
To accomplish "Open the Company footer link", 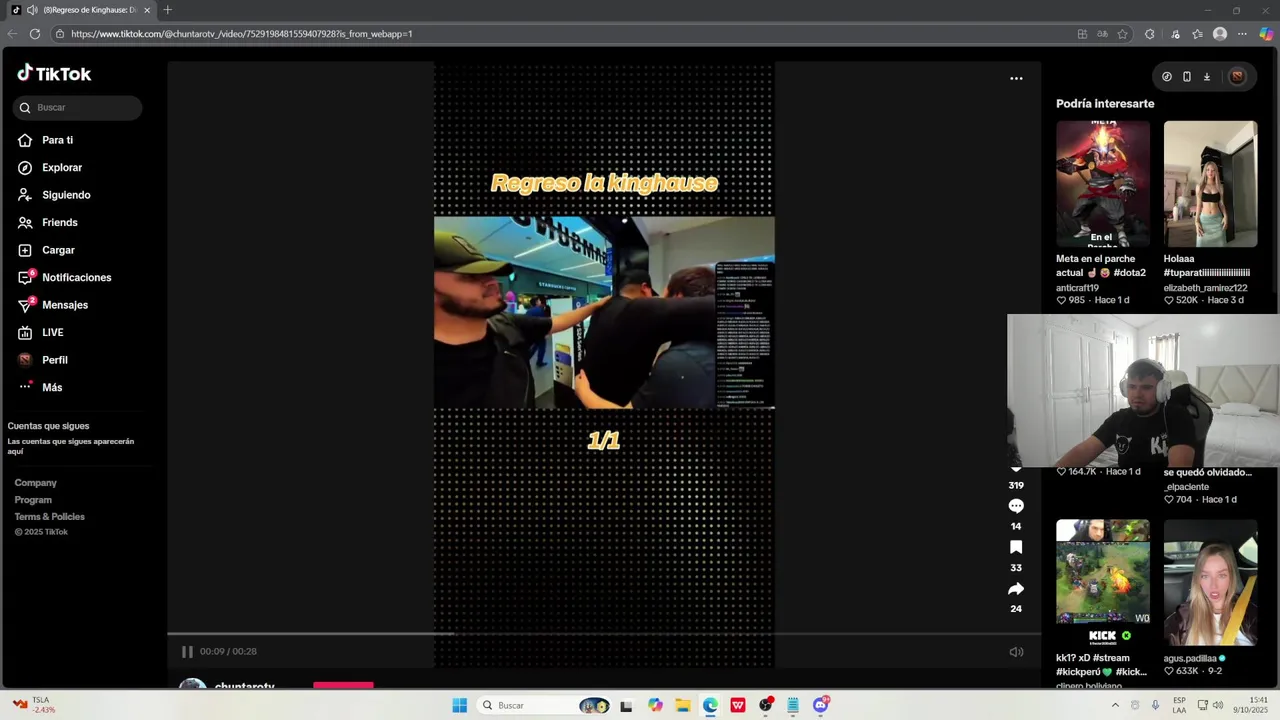I will [x=35, y=483].
